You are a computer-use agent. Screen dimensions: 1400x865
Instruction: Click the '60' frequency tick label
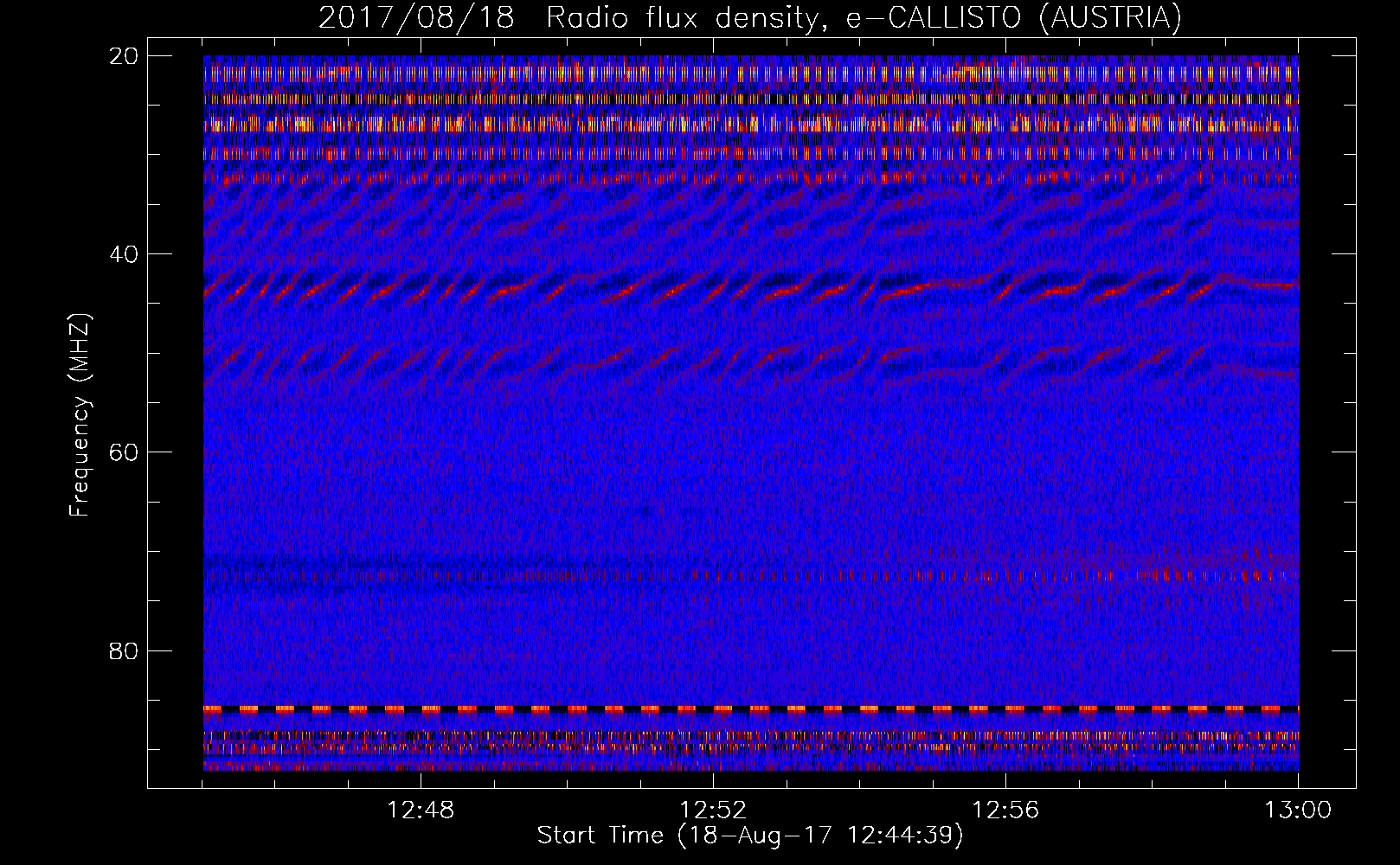click(124, 452)
